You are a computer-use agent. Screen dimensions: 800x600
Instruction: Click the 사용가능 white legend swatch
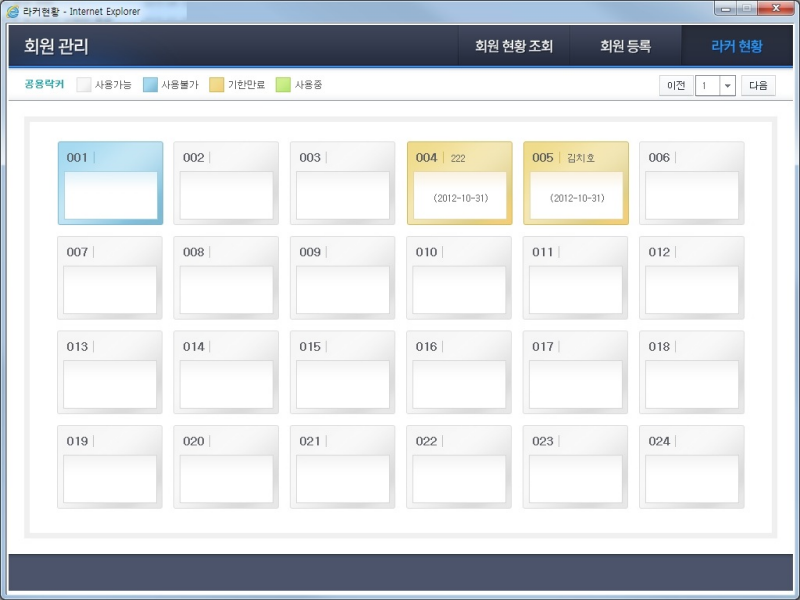point(84,85)
